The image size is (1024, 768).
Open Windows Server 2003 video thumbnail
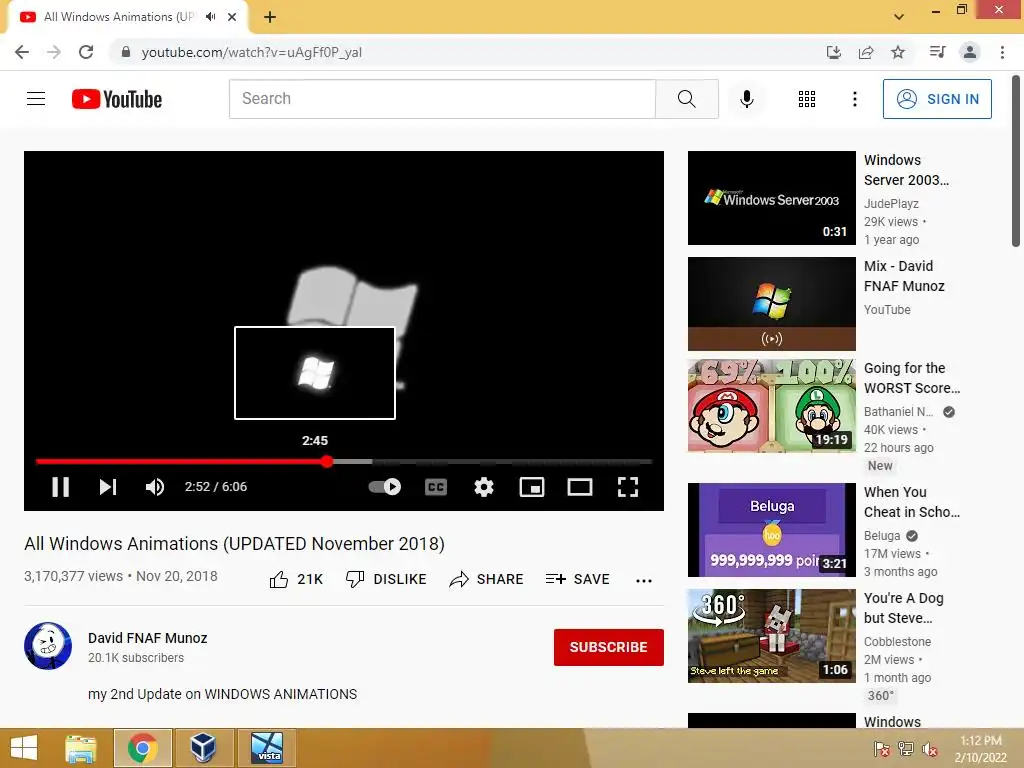772,198
